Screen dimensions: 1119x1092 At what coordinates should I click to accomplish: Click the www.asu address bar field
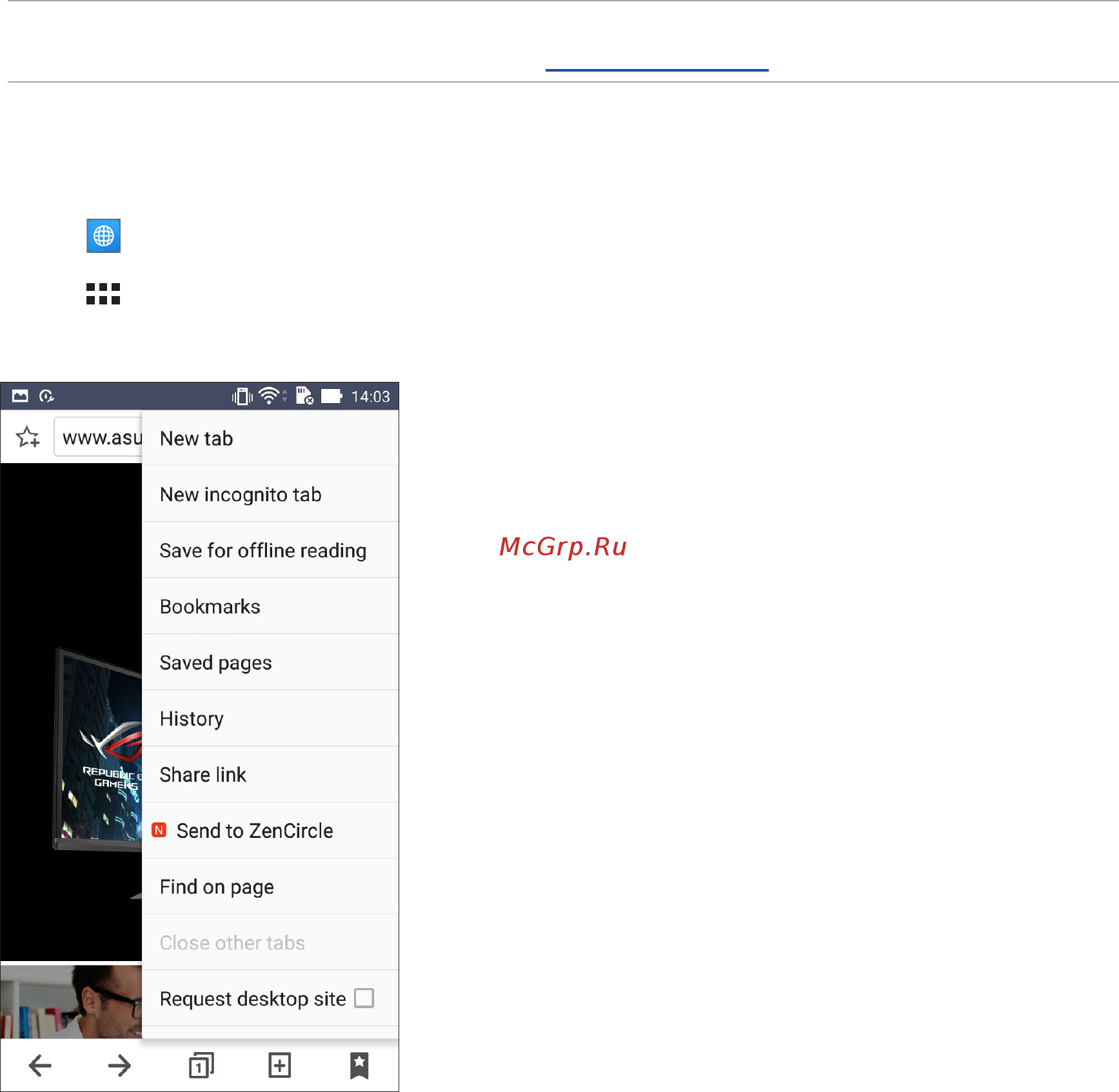(98, 437)
